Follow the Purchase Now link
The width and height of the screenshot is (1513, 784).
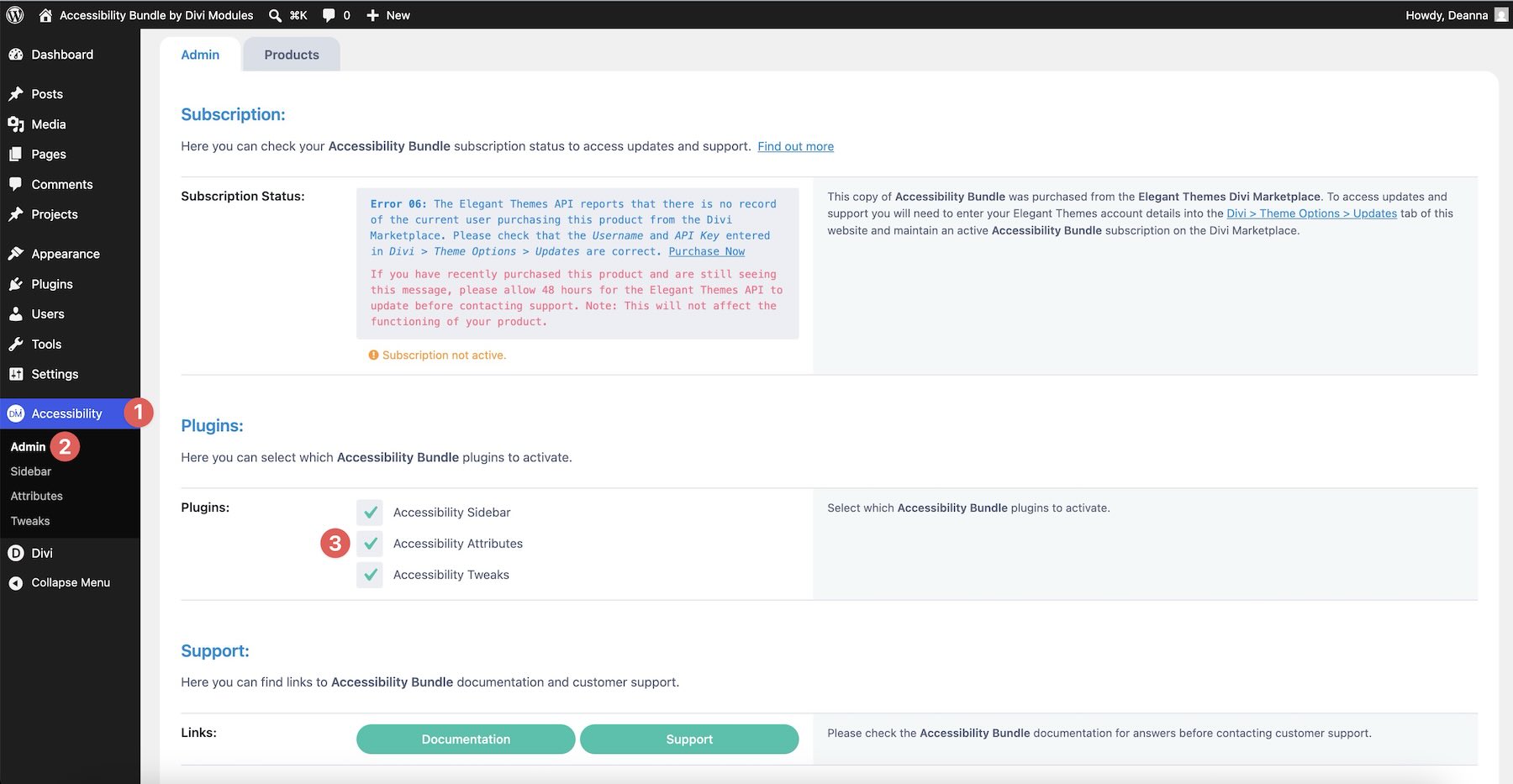pyautogui.click(x=706, y=251)
